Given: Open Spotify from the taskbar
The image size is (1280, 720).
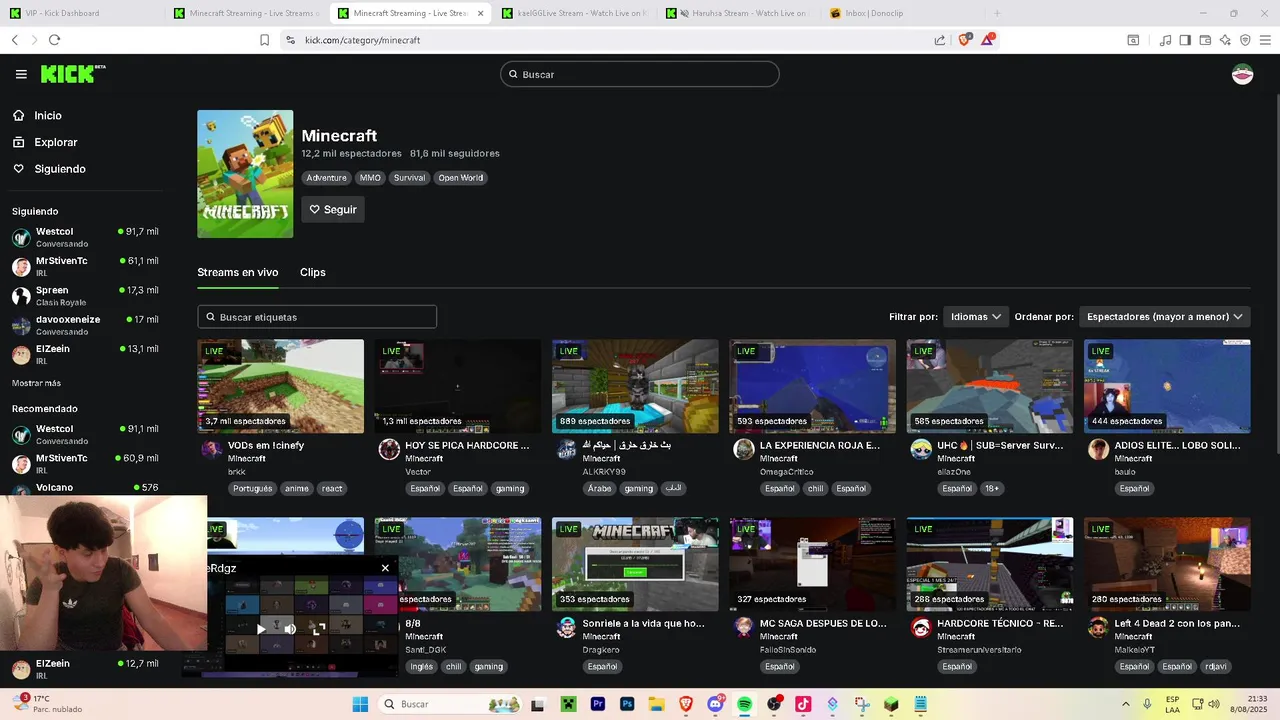Looking at the screenshot, I should [744, 704].
